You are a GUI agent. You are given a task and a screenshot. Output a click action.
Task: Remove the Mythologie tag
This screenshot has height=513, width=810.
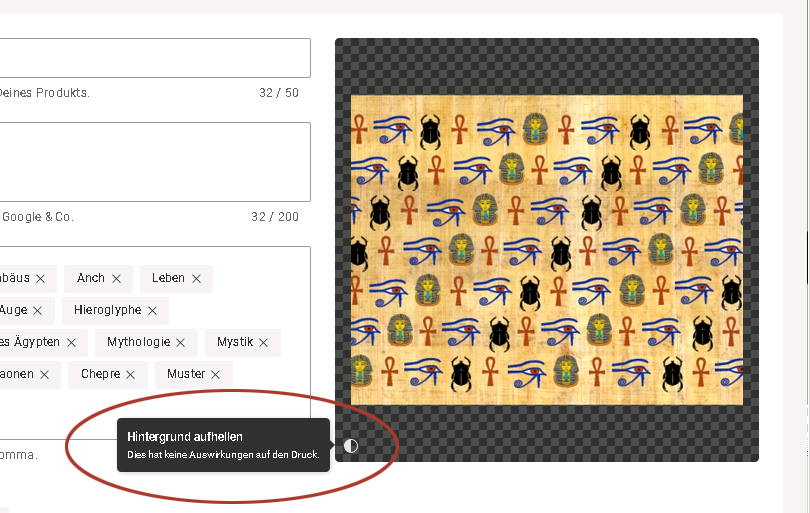181,343
